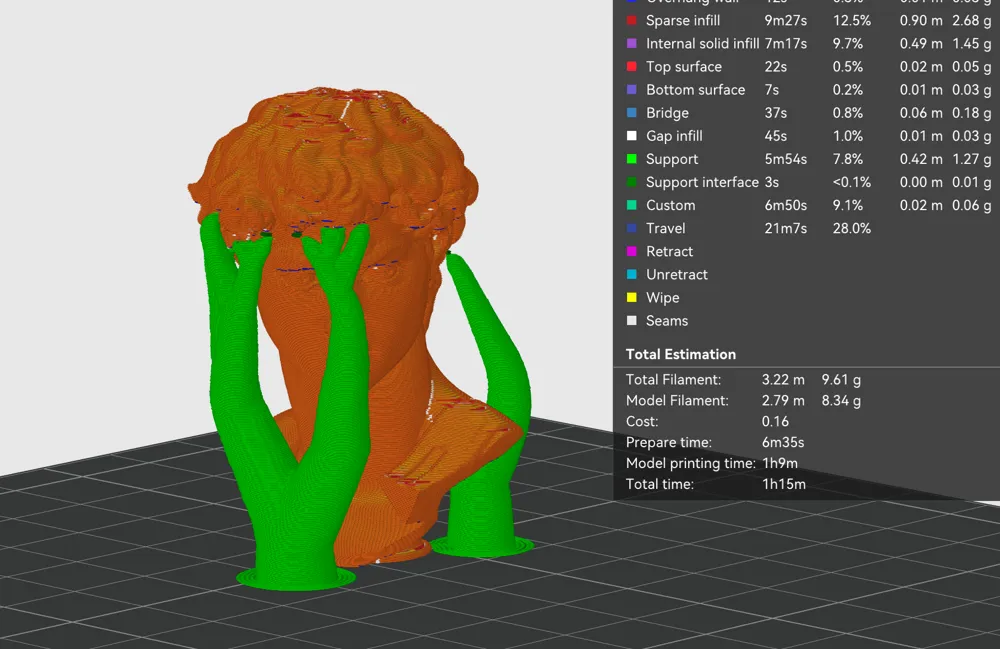Click Support time value 5m54s
This screenshot has width=1000, height=649.
pyautogui.click(x=786, y=159)
